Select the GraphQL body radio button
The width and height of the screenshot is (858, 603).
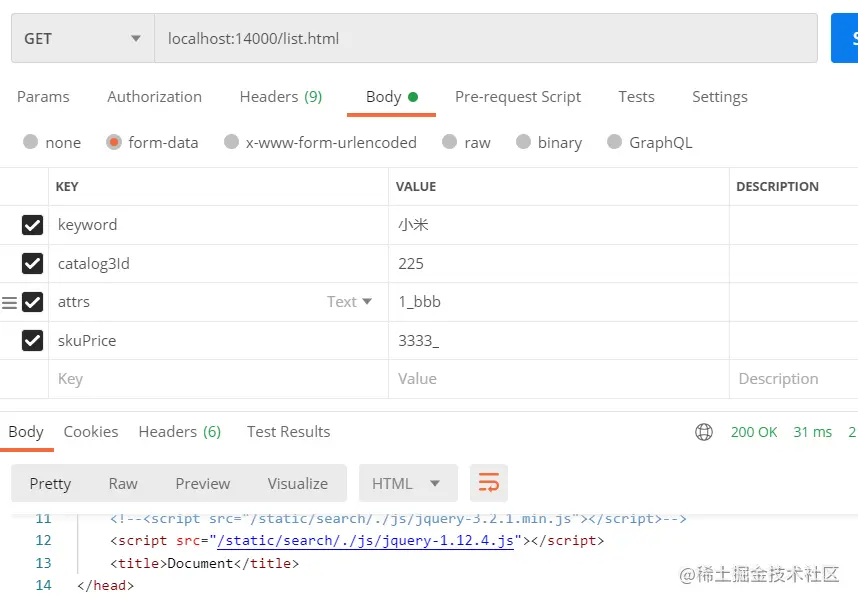tap(614, 142)
